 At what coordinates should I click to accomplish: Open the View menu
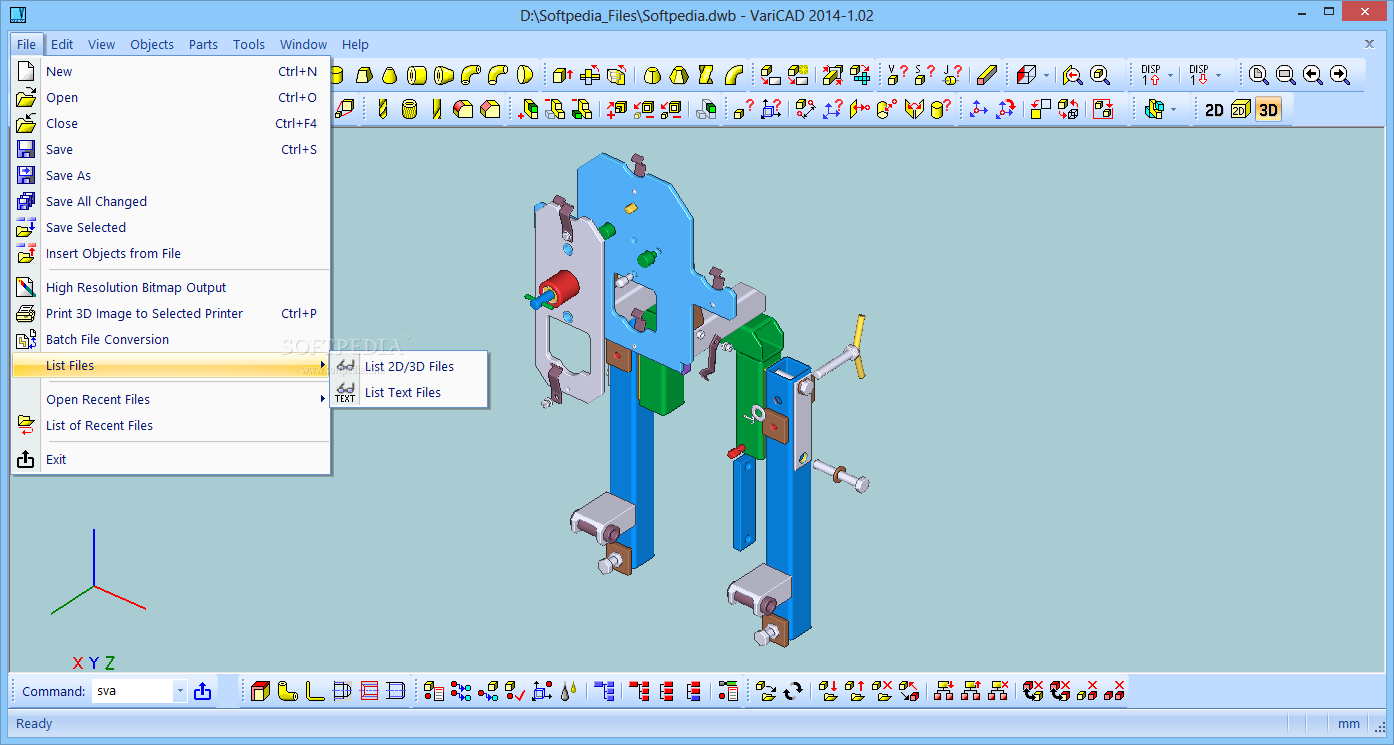click(x=101, y=44)
